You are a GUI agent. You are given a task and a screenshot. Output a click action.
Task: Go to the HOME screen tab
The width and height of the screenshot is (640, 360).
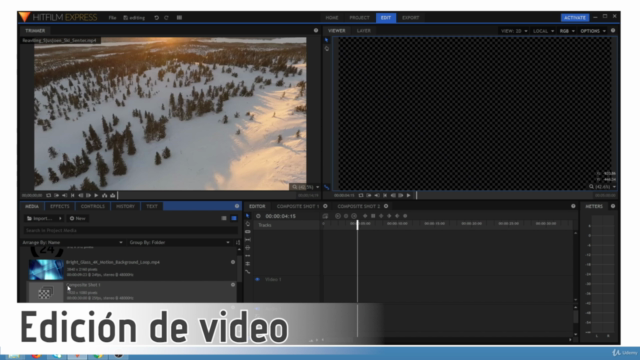[x=332, y=18]
